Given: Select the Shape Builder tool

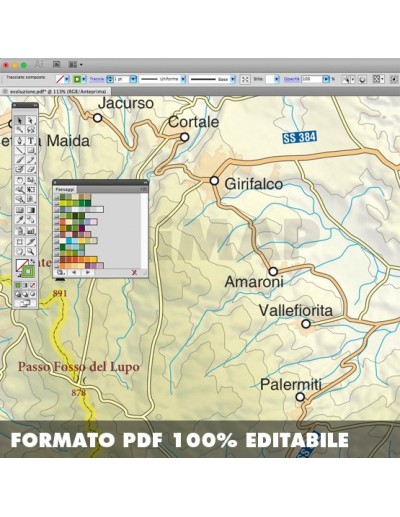Looking at the screenshot, I should pos(20,199).
